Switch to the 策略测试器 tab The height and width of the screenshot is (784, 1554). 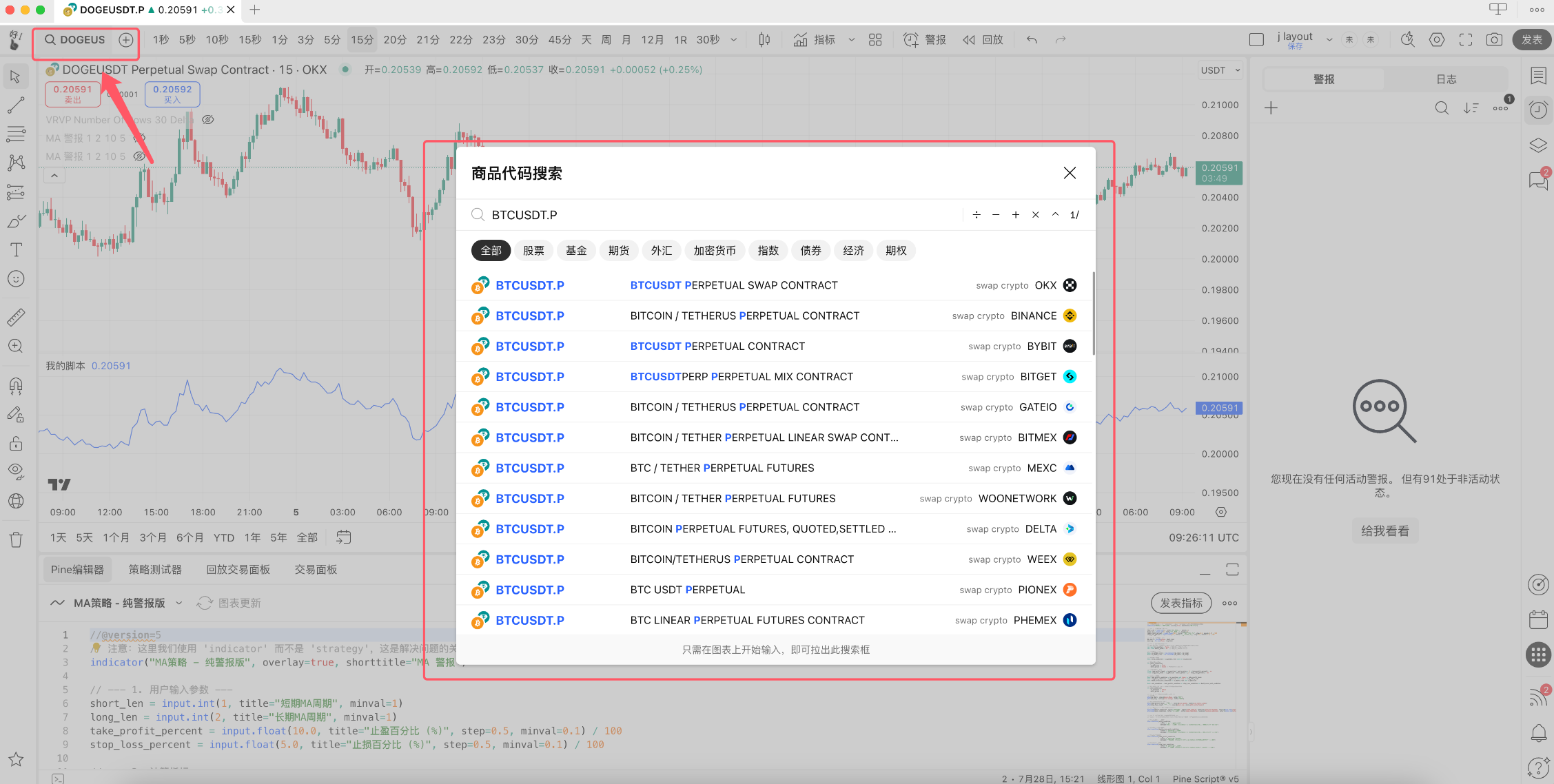tap(155, 570)
